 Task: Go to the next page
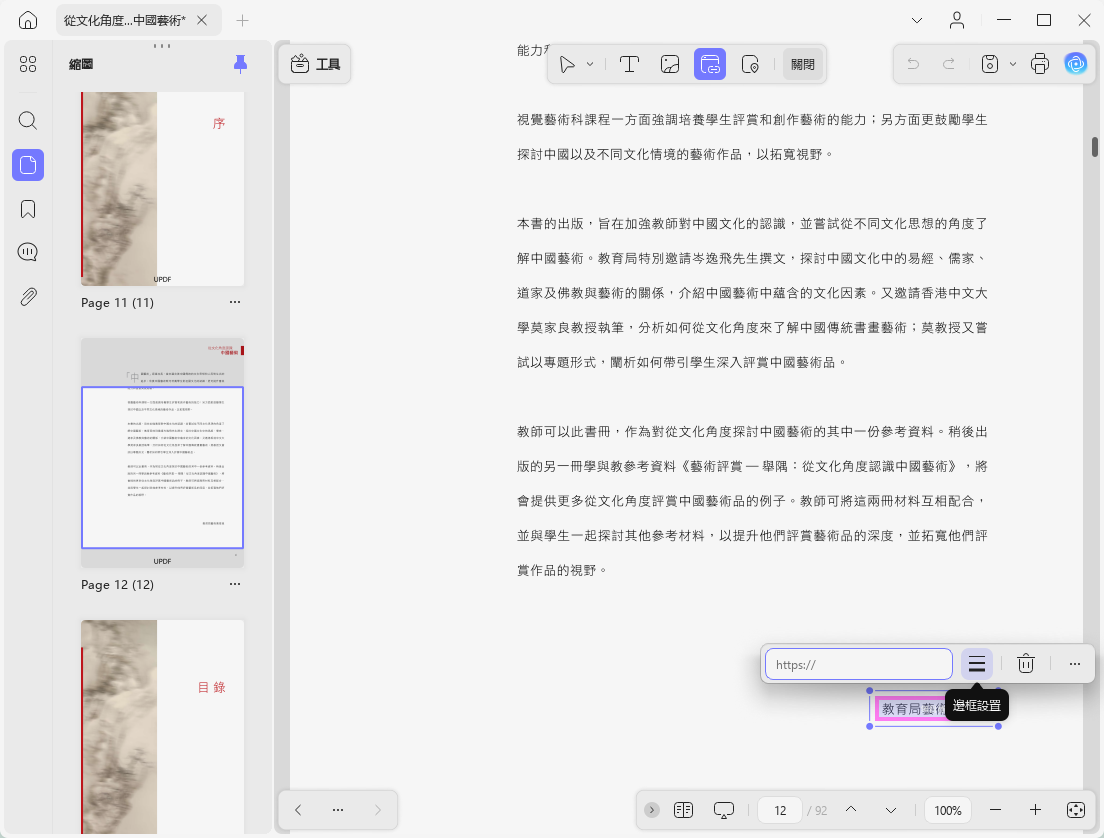point(891,810)
